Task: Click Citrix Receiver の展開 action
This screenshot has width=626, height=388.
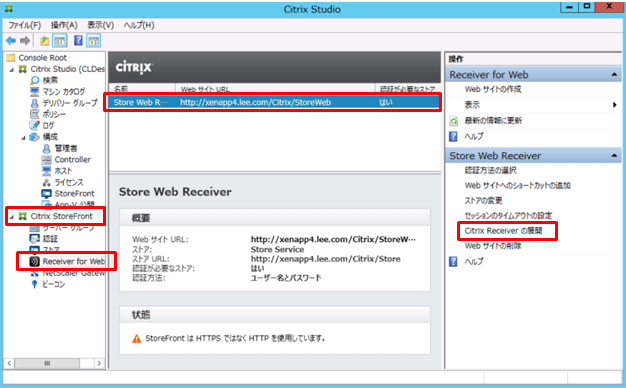Action: [x=503, y=231]
